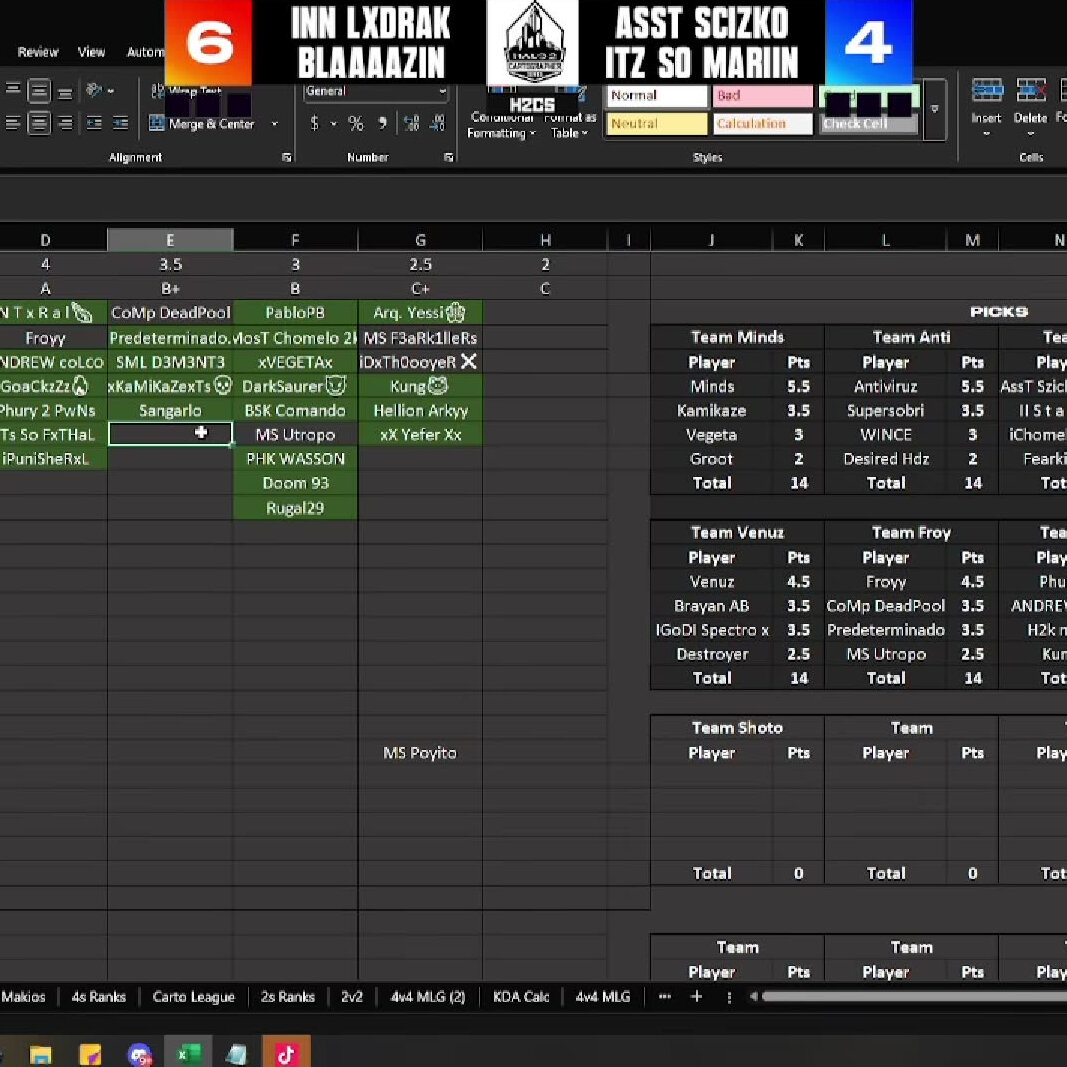Click the Insert cells icon
The width and height of the screenshot is (1067, 1067).
pyautogui.click(x=986, y=100)
